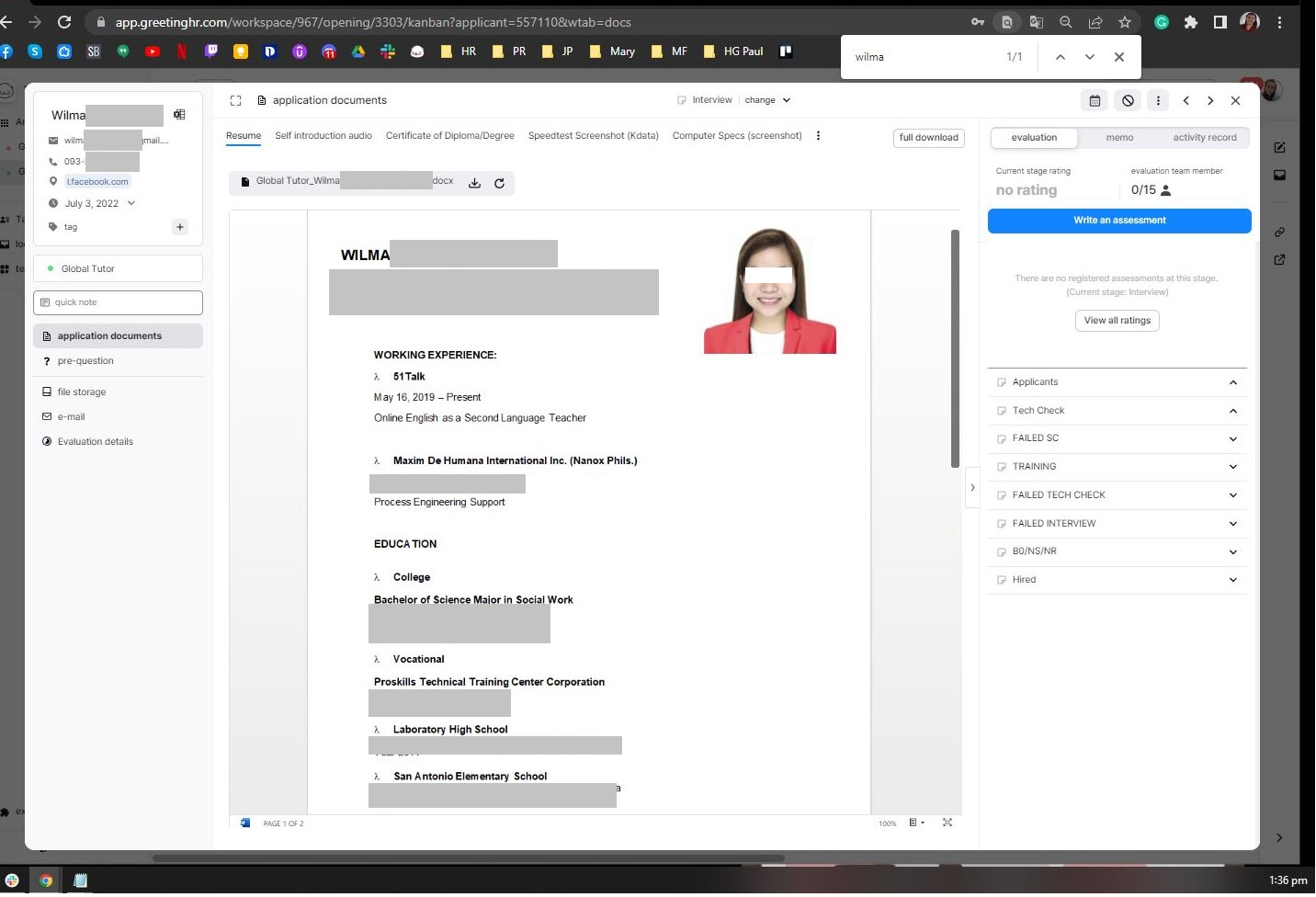Expand the FAILED TECH CHECK section

coord(1233,495)
